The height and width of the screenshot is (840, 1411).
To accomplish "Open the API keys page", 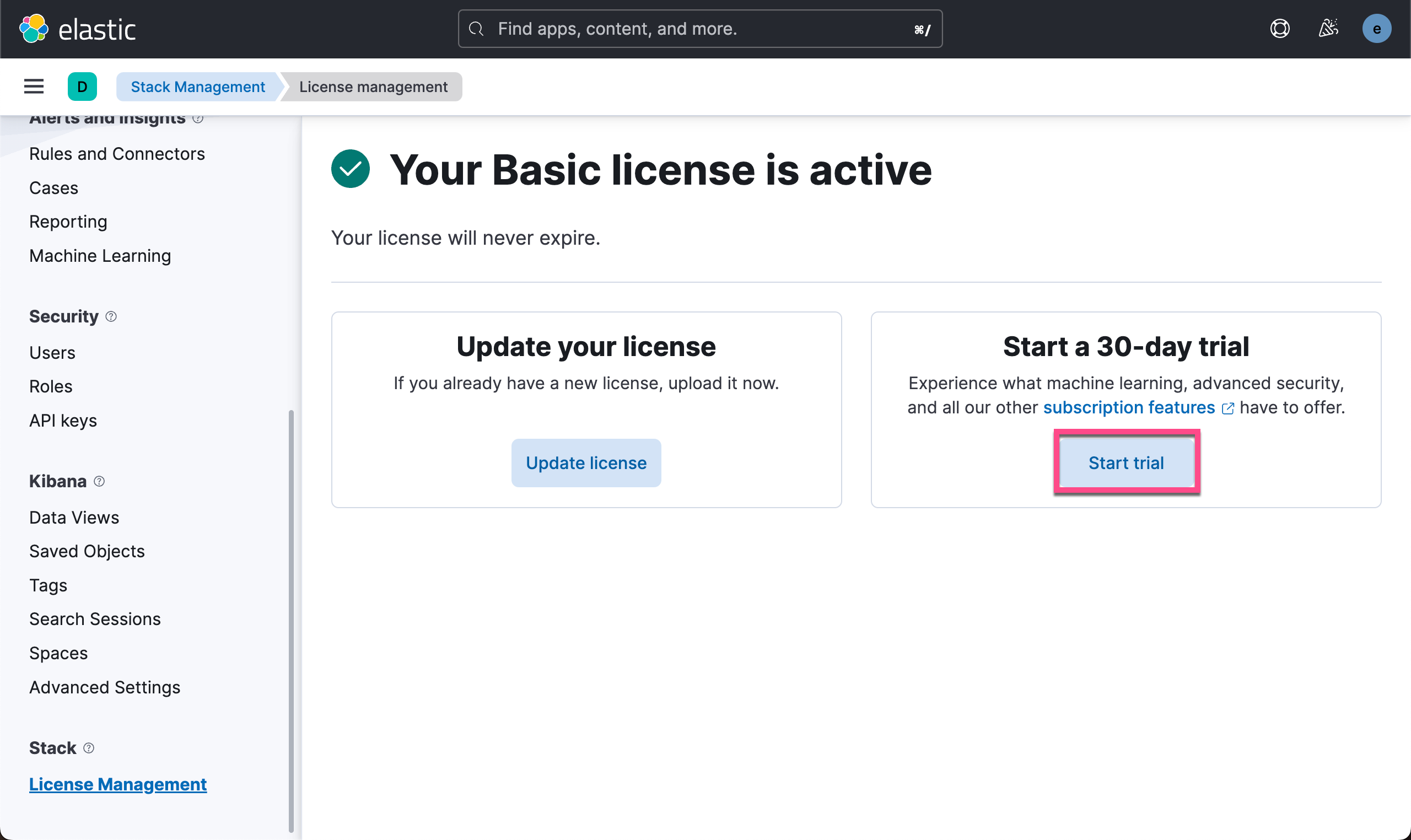I will 63,421.
